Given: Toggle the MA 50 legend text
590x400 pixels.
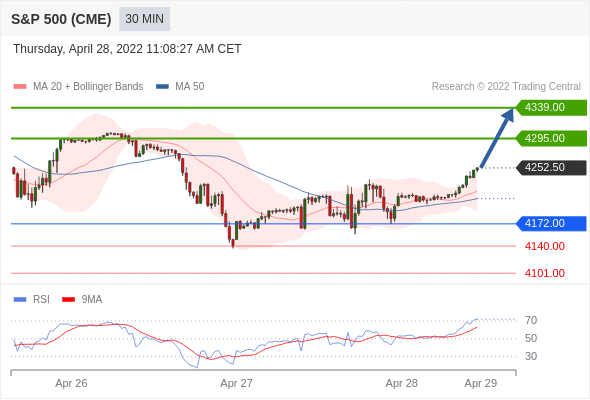Looking at the screenshot, I should (190, 87).
